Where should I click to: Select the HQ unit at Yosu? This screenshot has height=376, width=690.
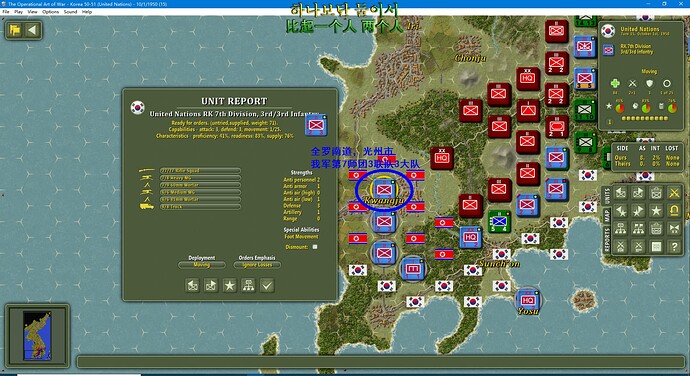[527, 299]
